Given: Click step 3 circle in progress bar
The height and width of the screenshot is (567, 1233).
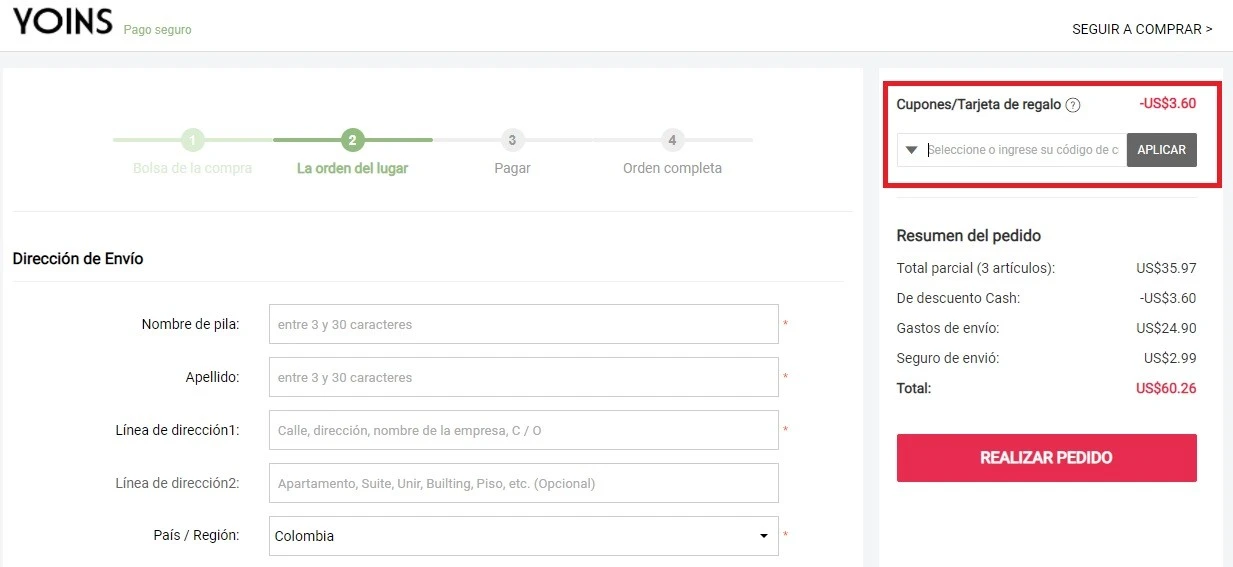Looking at the screenshot, I should (x=512, y=140).
